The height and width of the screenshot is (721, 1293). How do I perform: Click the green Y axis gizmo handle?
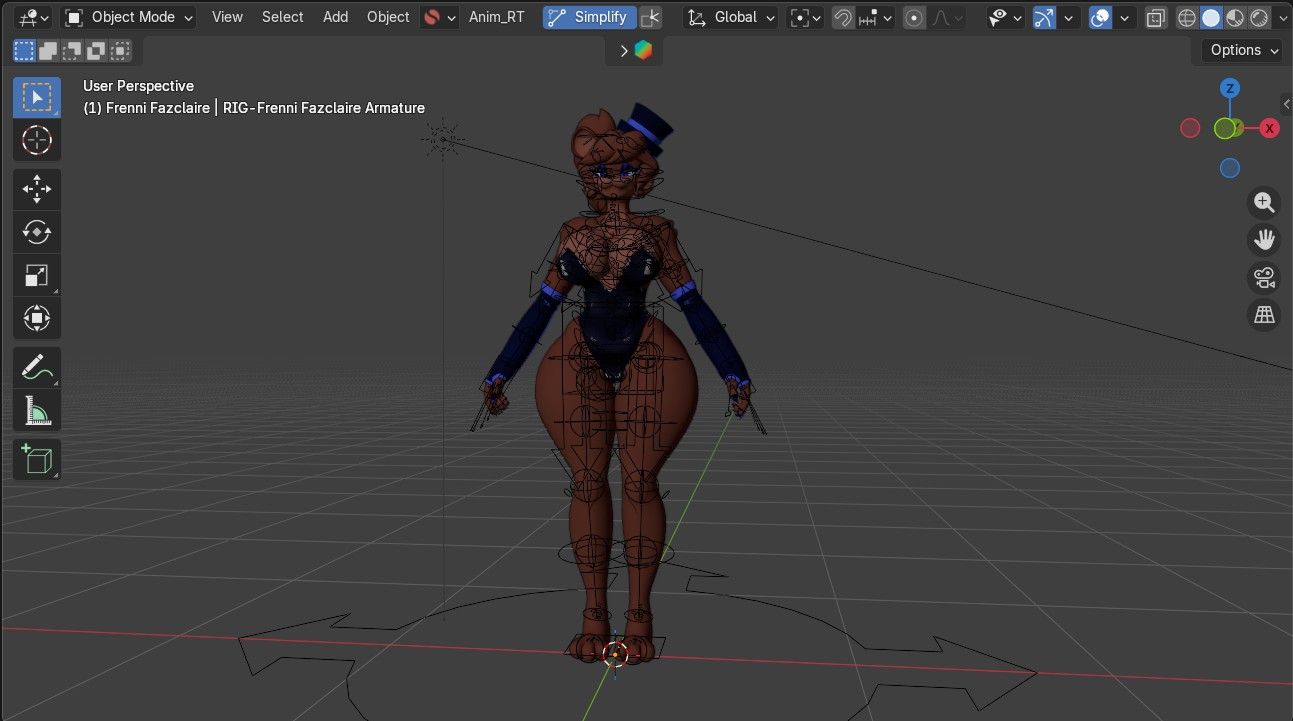pos(1225,128)
